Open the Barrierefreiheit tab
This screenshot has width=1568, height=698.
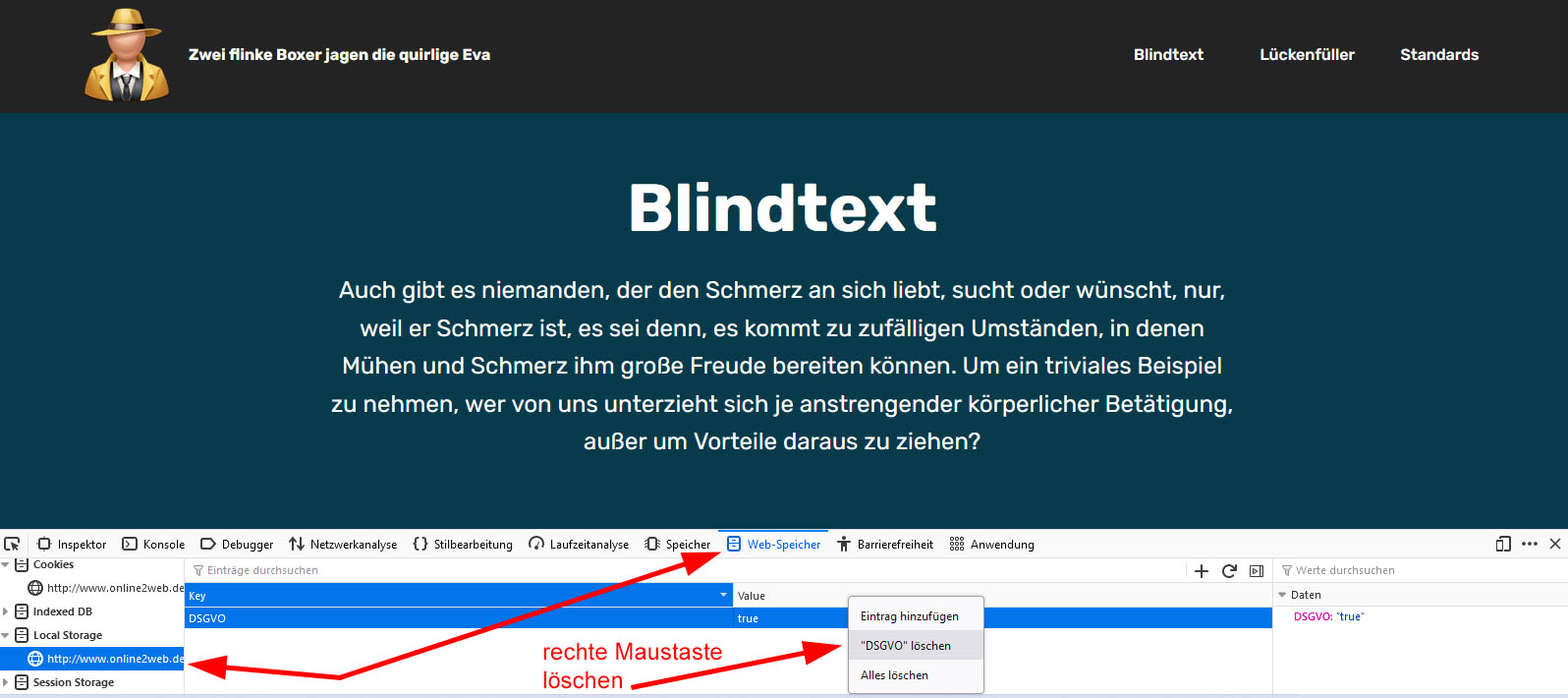point(884,545)
